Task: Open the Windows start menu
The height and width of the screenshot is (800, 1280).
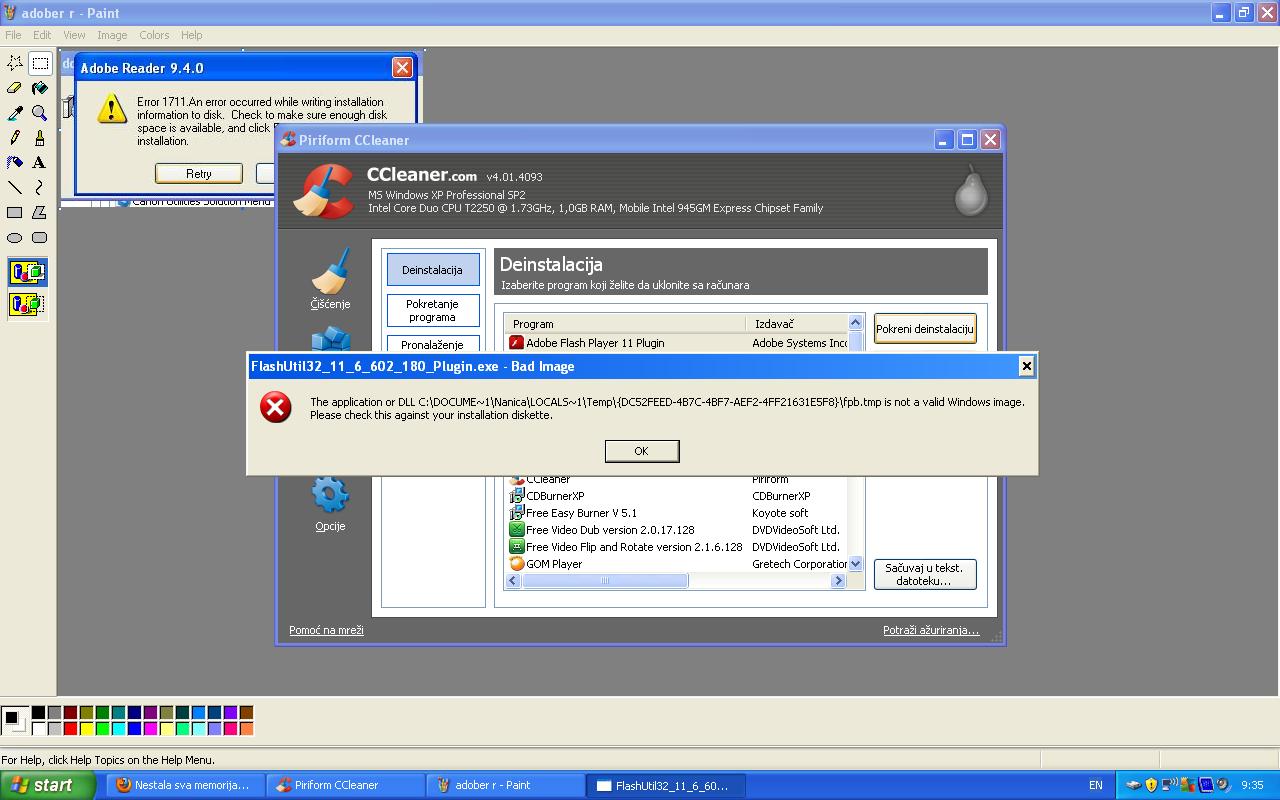Action: click(47, 785)
